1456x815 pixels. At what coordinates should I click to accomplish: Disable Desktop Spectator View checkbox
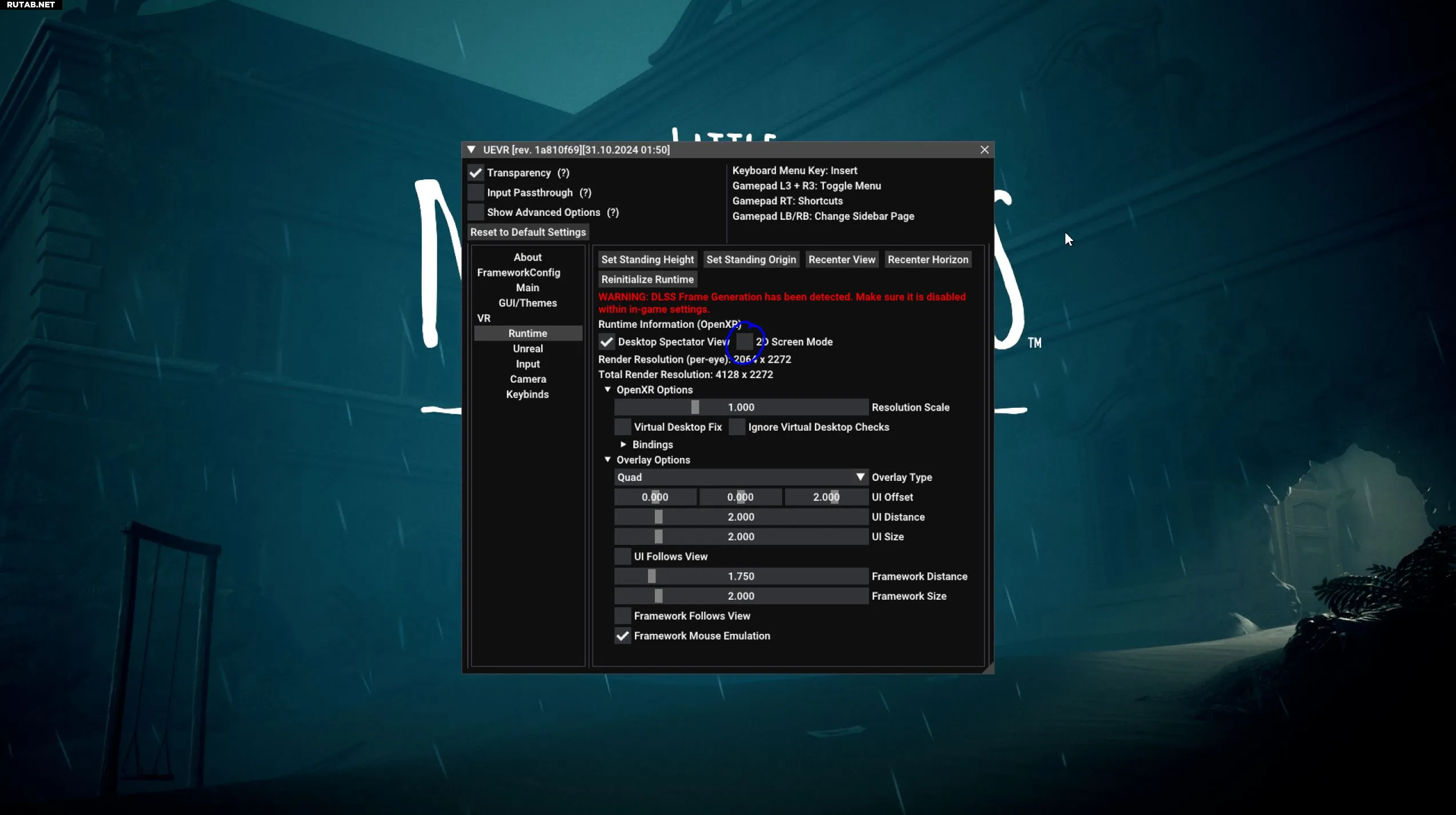607,342
